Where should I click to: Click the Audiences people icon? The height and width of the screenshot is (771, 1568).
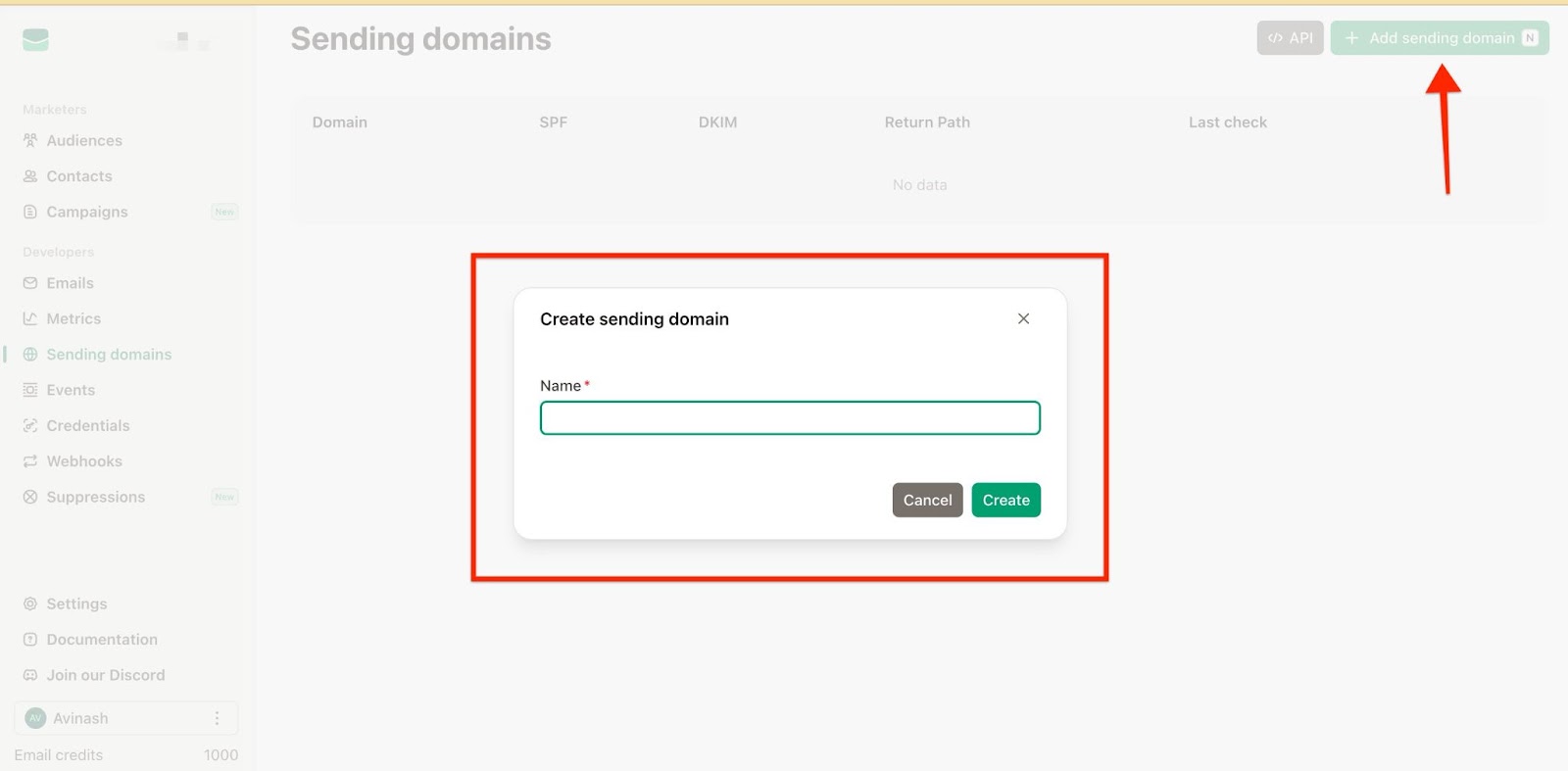30,140
